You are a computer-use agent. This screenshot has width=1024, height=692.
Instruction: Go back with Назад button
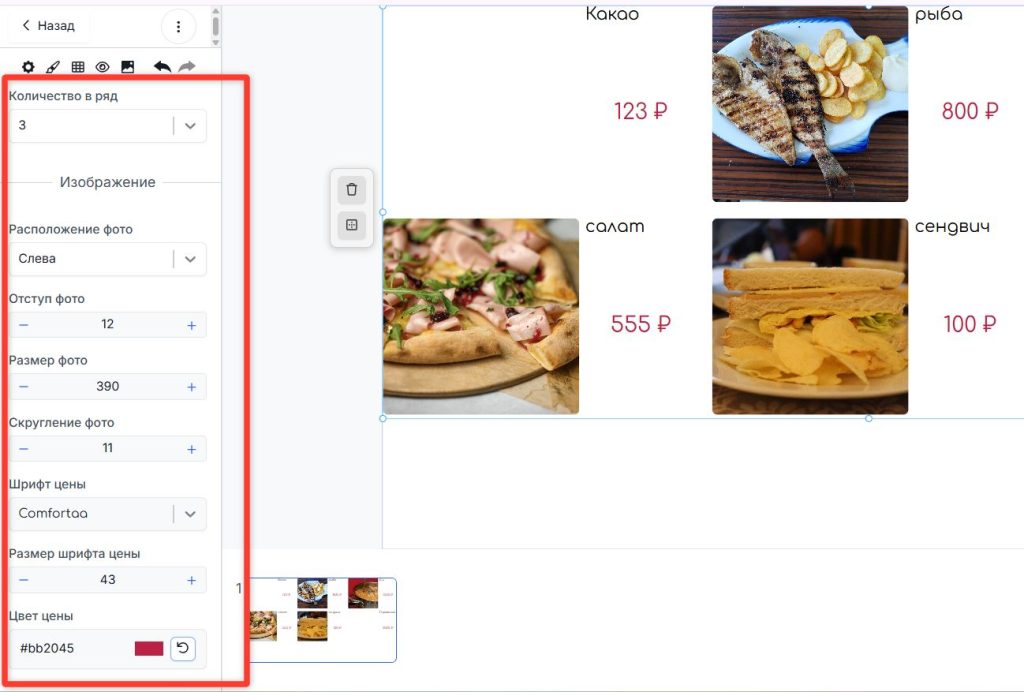click(x=48, y=25)
